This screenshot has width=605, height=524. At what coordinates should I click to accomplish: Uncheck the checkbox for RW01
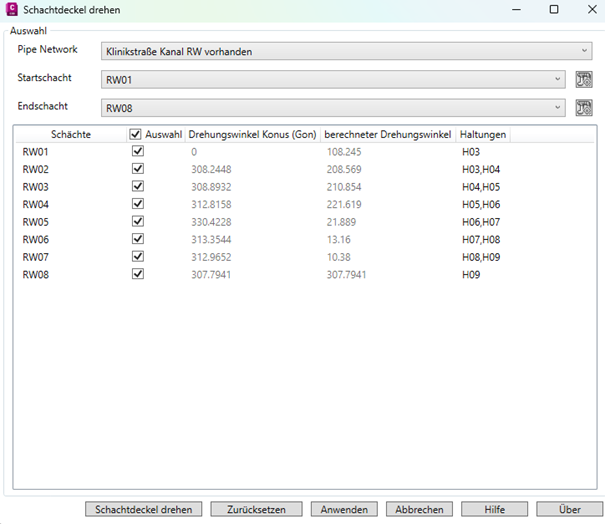pyautogui.click(x=138, y=151)
